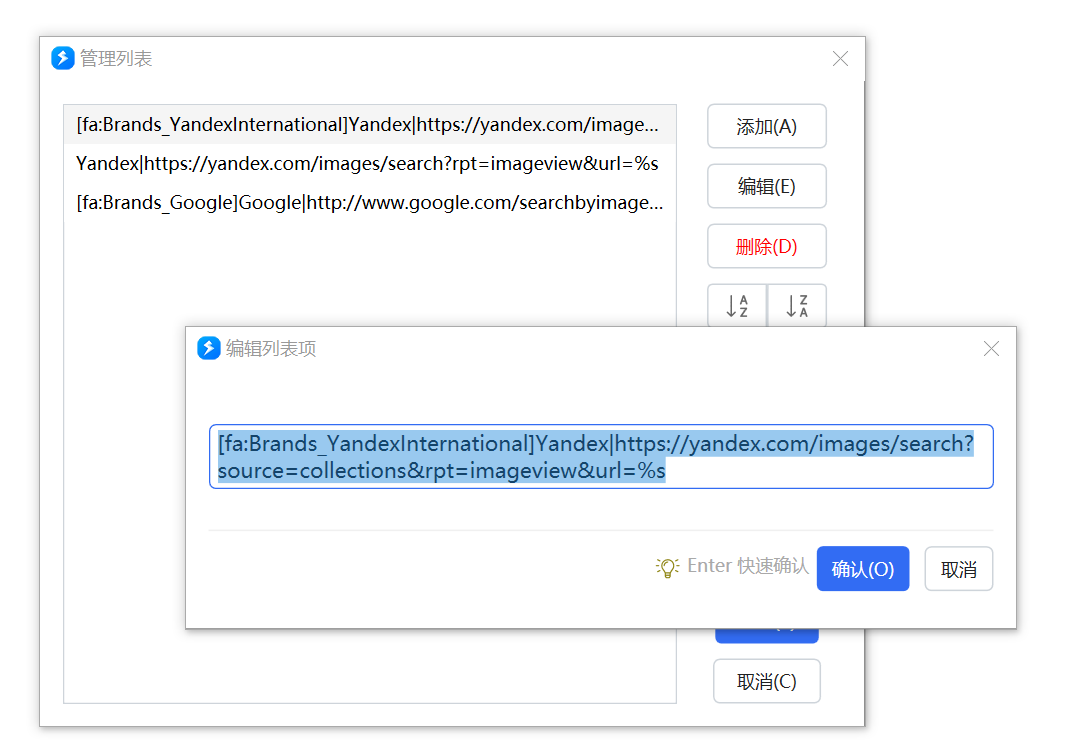The width and height of the screenshot is (1068, 751).
Task: Click the red 删除(D) button
Action: (767, 246)
